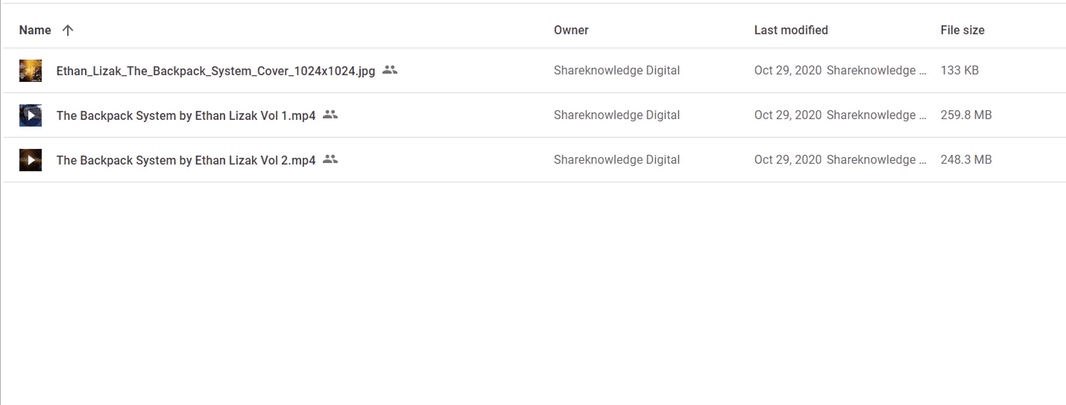Click the Vol 1.mp4 video thumbnail icon
Viewport: 1066px width, 405px height.
point(31,115)
